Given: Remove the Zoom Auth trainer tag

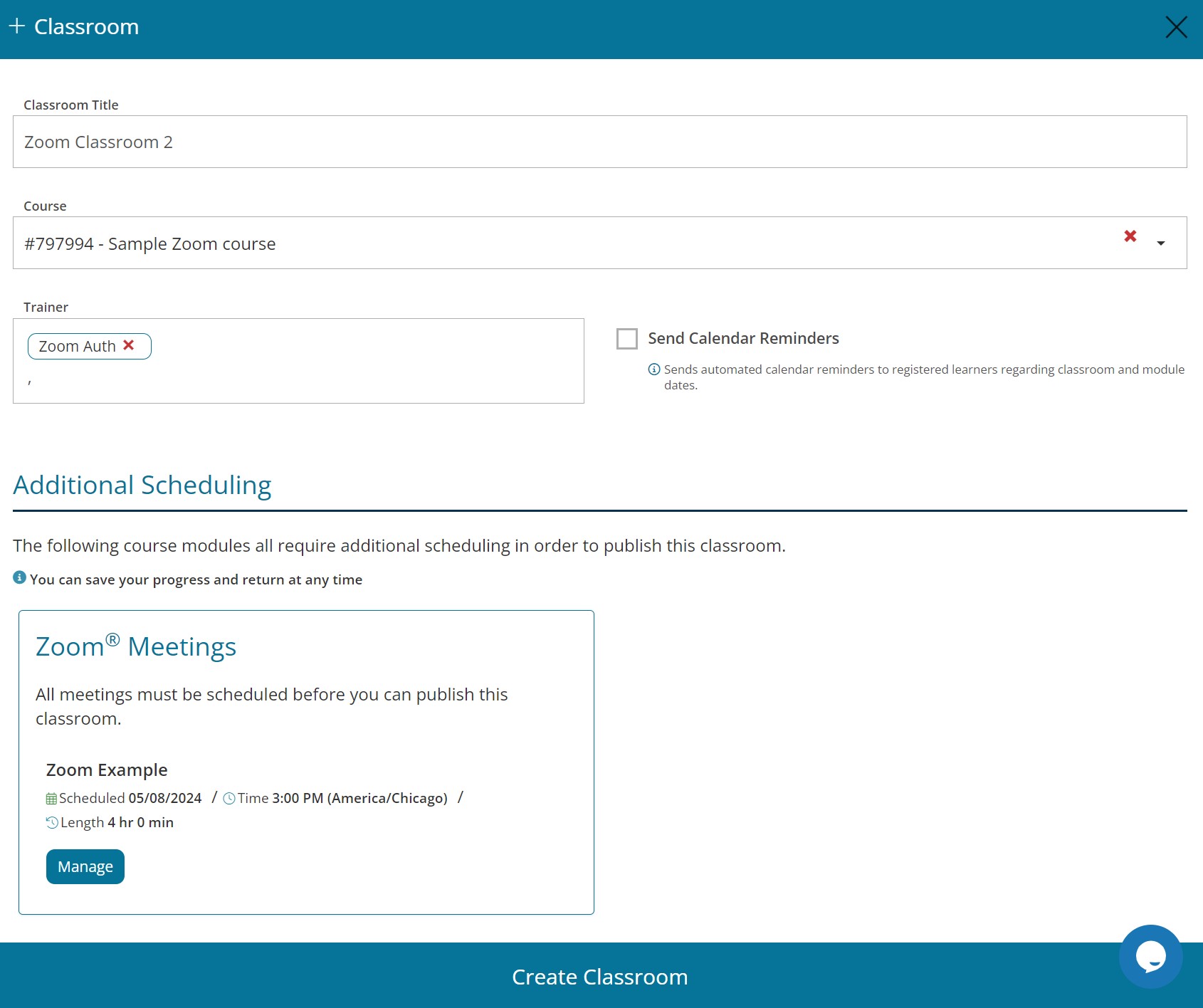Looking at the screenshot, I should click(129, 345).
